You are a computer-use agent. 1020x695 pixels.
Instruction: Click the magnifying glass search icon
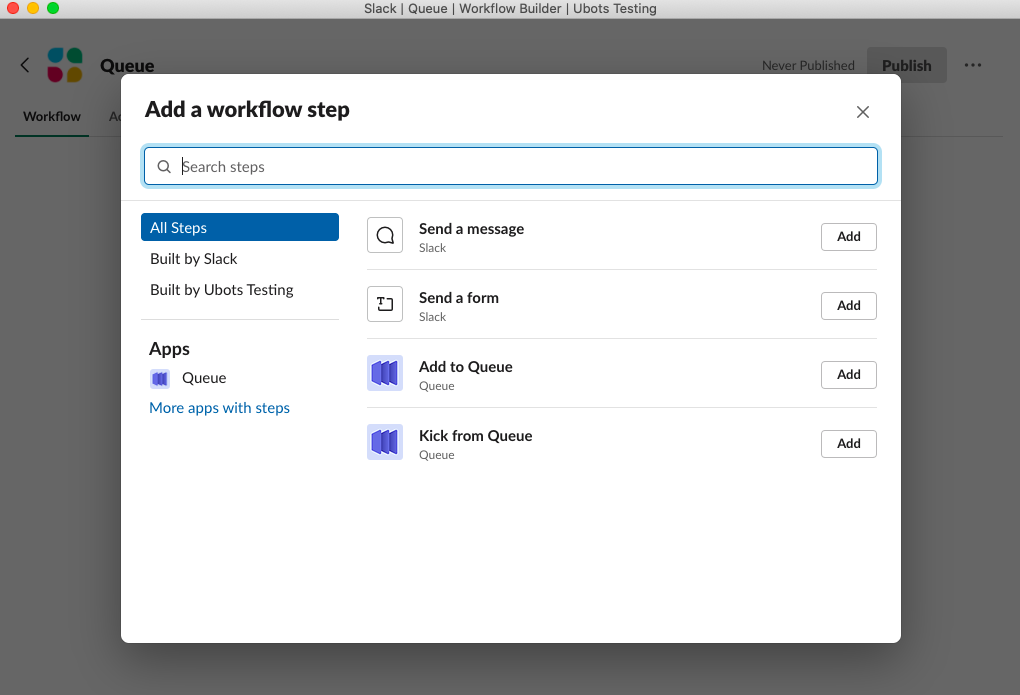pyautogui.click(x=164, y=167)
